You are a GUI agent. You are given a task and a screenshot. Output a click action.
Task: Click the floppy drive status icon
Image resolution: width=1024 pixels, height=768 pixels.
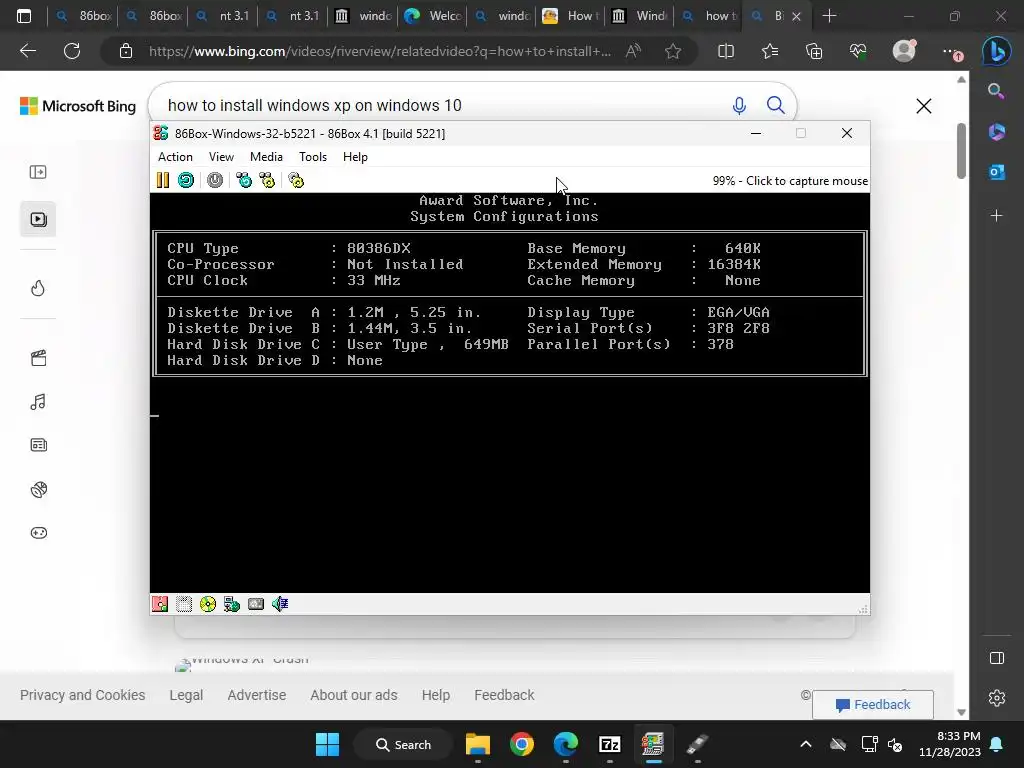point(160,604)
